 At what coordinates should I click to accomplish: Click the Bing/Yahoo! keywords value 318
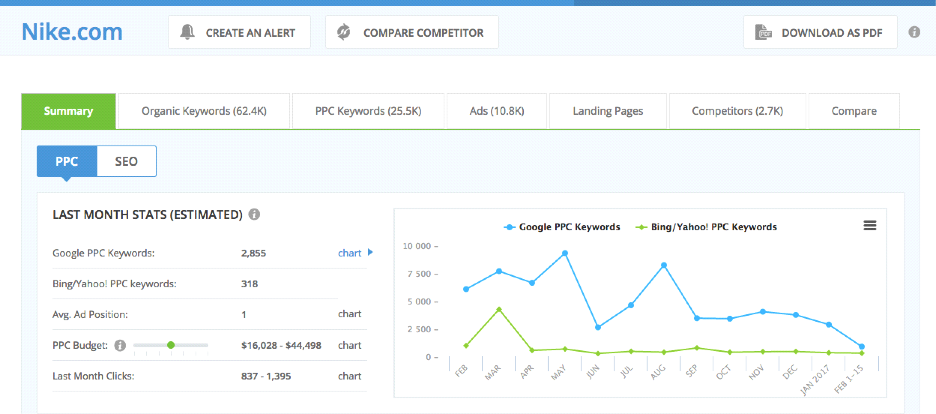pos(250,283)
